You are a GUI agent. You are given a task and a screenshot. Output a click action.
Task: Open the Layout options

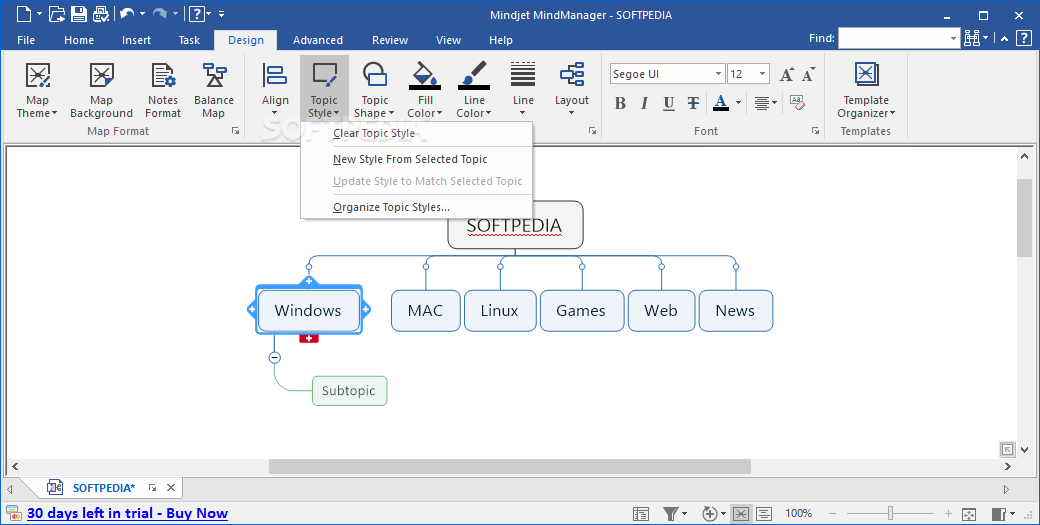tap(572, 91)
